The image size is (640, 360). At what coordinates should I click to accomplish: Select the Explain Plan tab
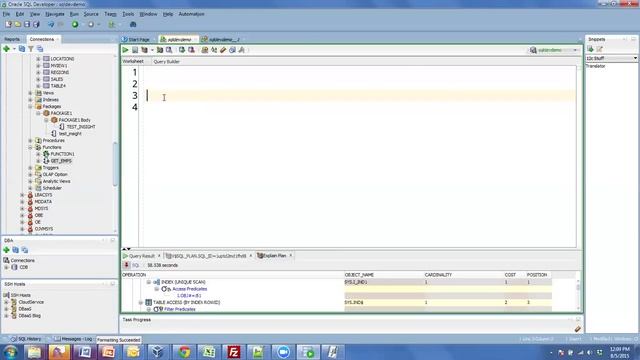pyautogui.click(x=274, y=256)
